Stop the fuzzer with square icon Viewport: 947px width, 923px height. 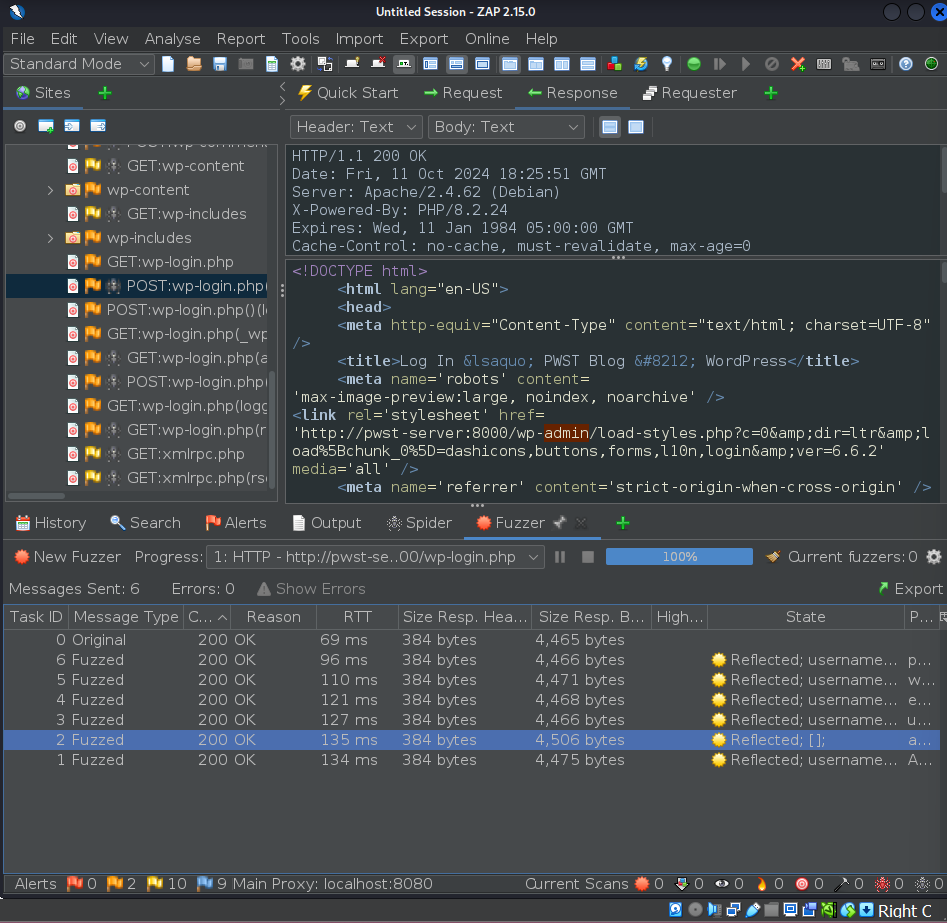(x=588, y=557)
